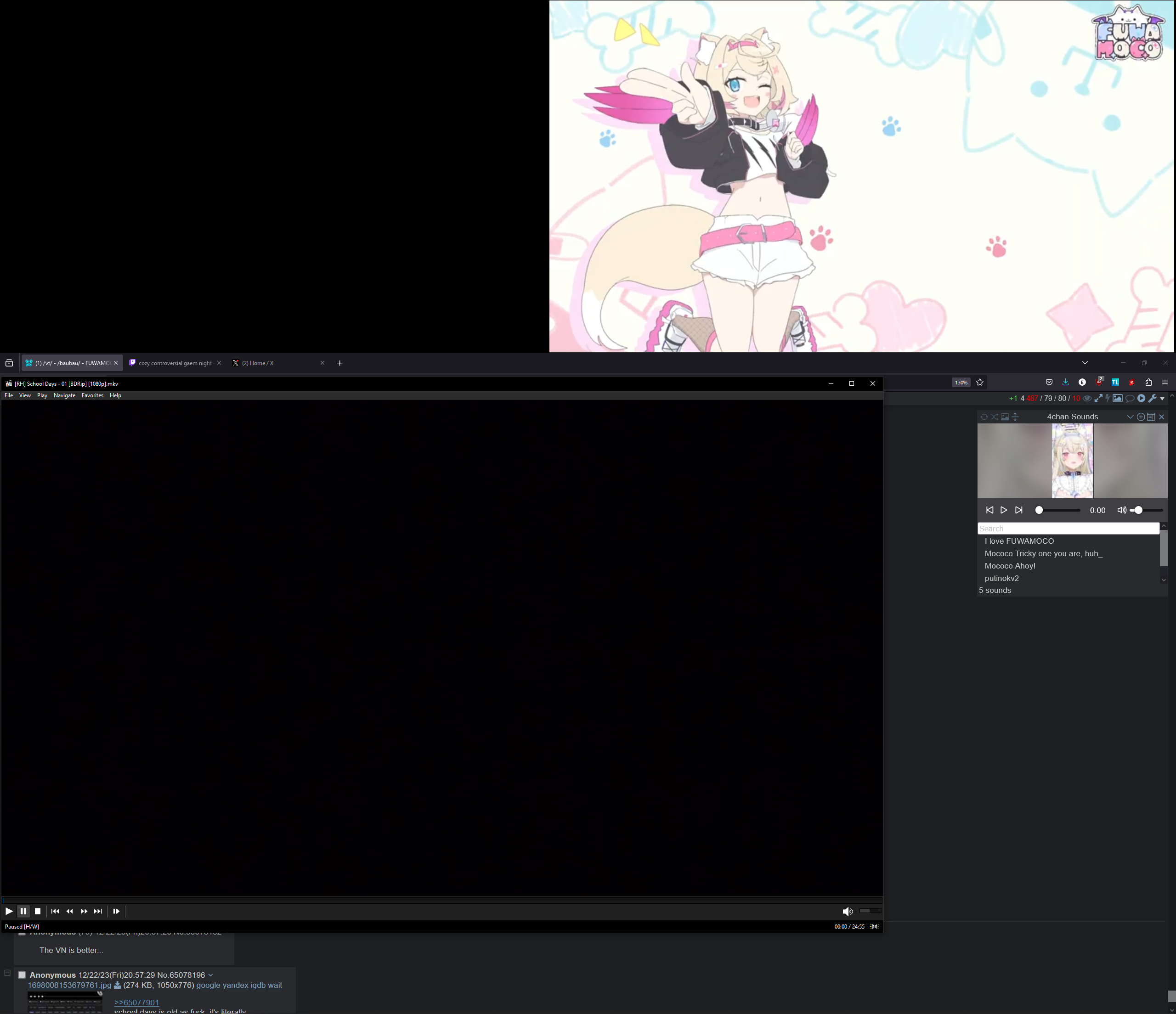The image size is (1176, 1014).
Task: Click Firefox downloads arrow icon
Action: (1065, 382)
